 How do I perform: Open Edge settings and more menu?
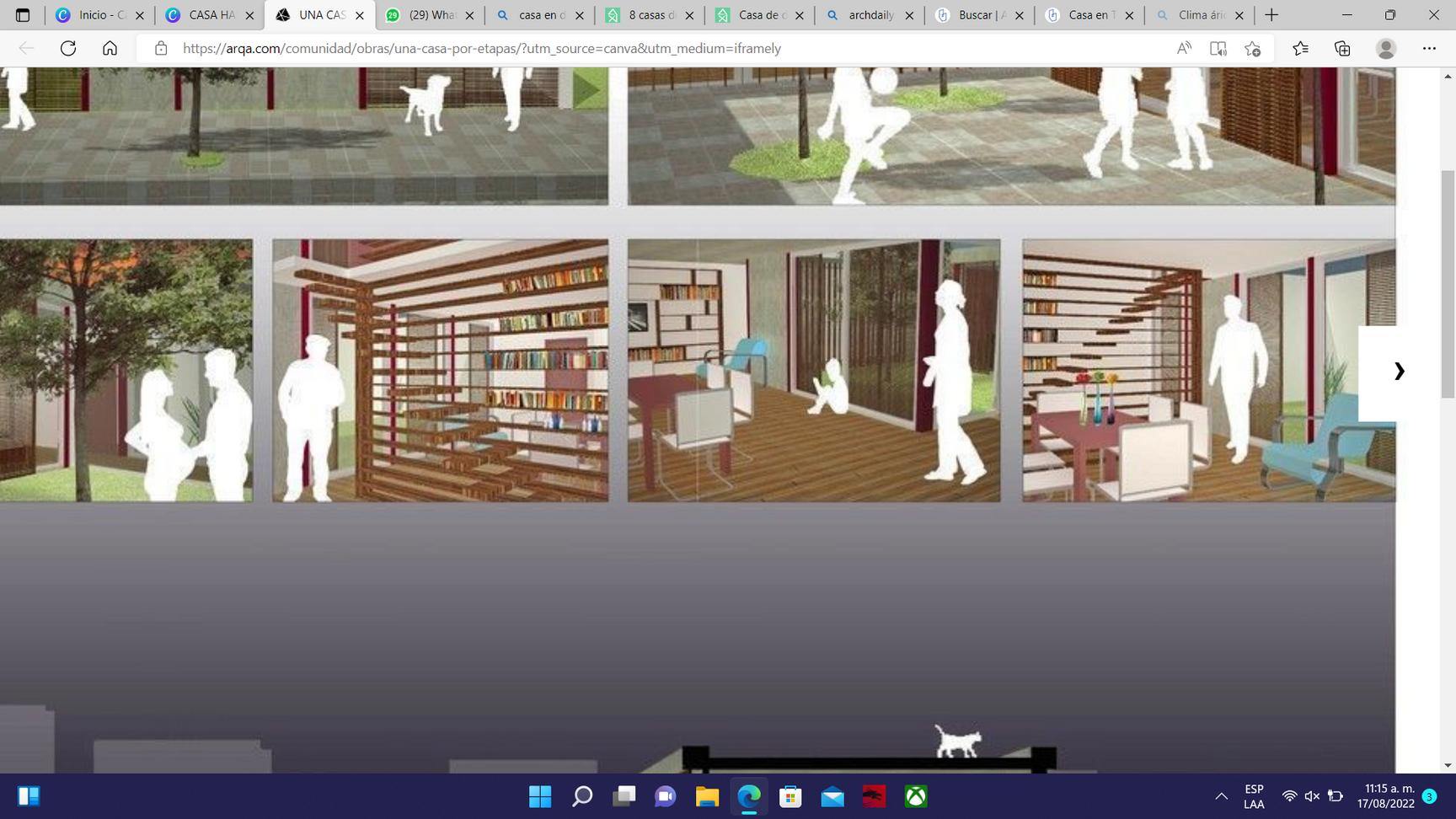point(1429,48)
